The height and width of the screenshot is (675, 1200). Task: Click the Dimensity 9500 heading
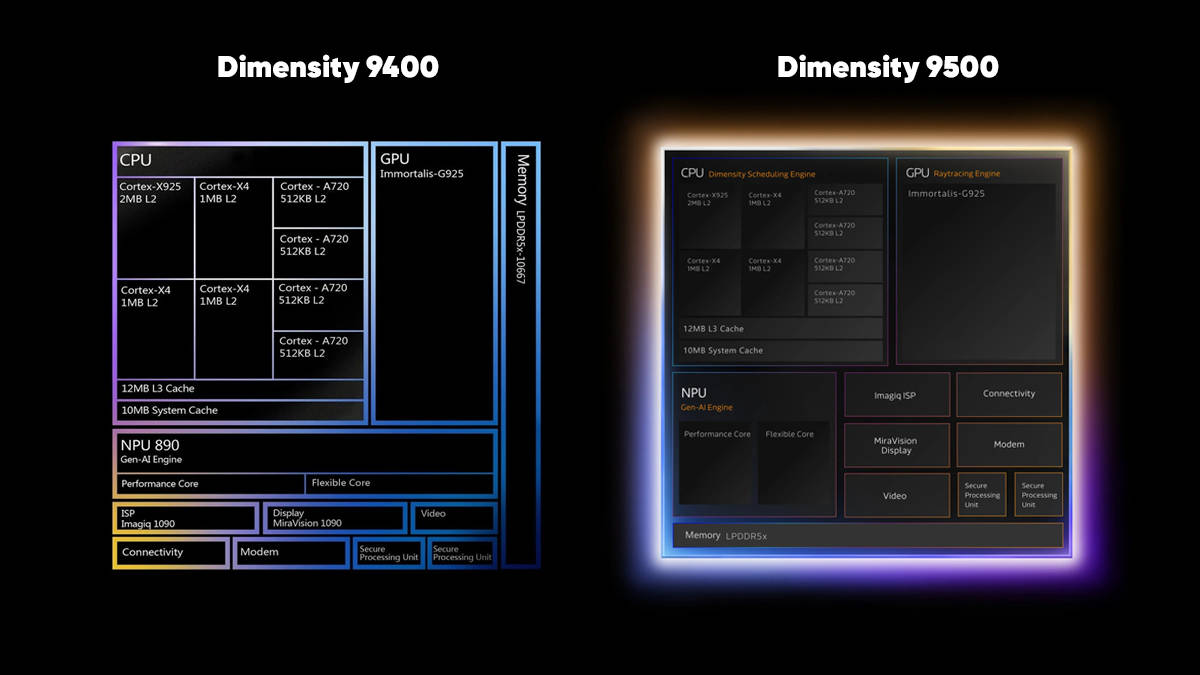coord(887,68)
